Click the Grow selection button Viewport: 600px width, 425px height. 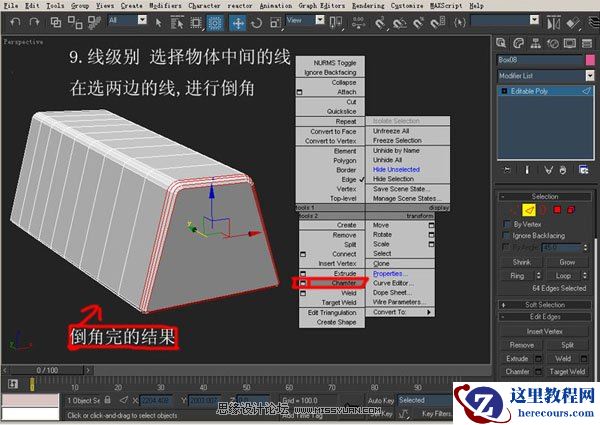pos(567,262)
